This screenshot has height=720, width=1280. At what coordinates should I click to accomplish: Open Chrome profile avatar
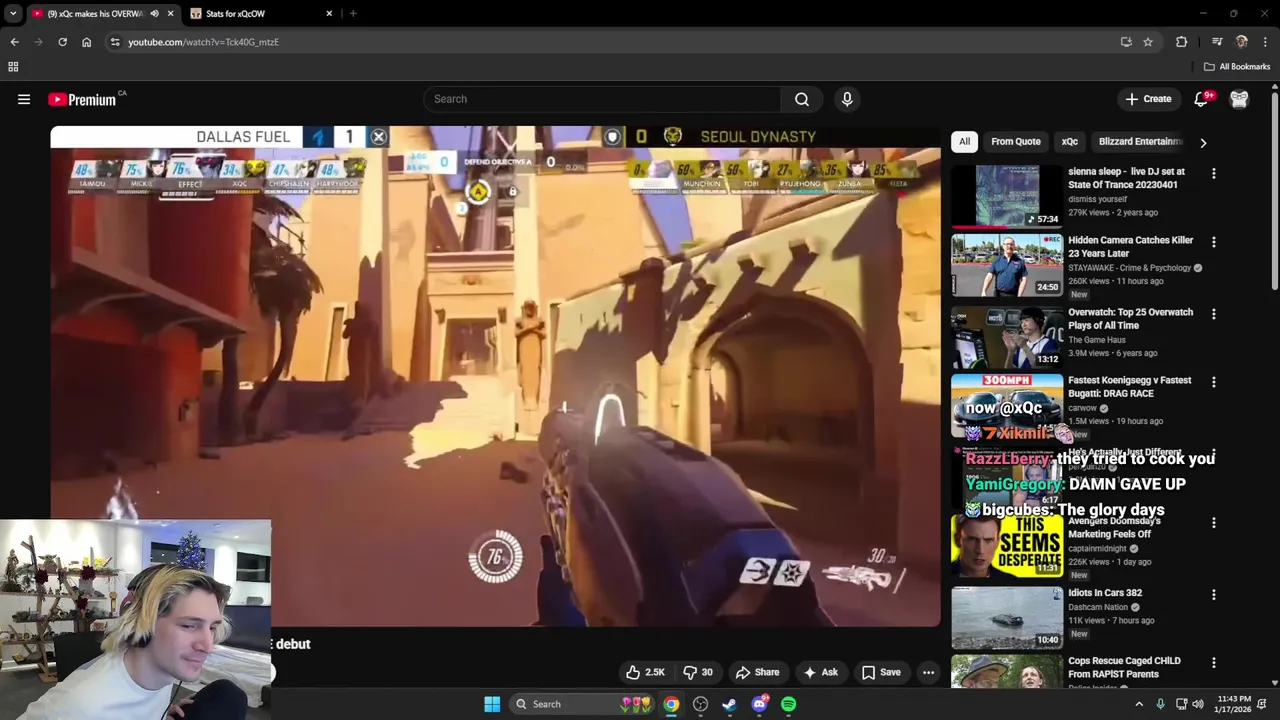point(1241,42)
